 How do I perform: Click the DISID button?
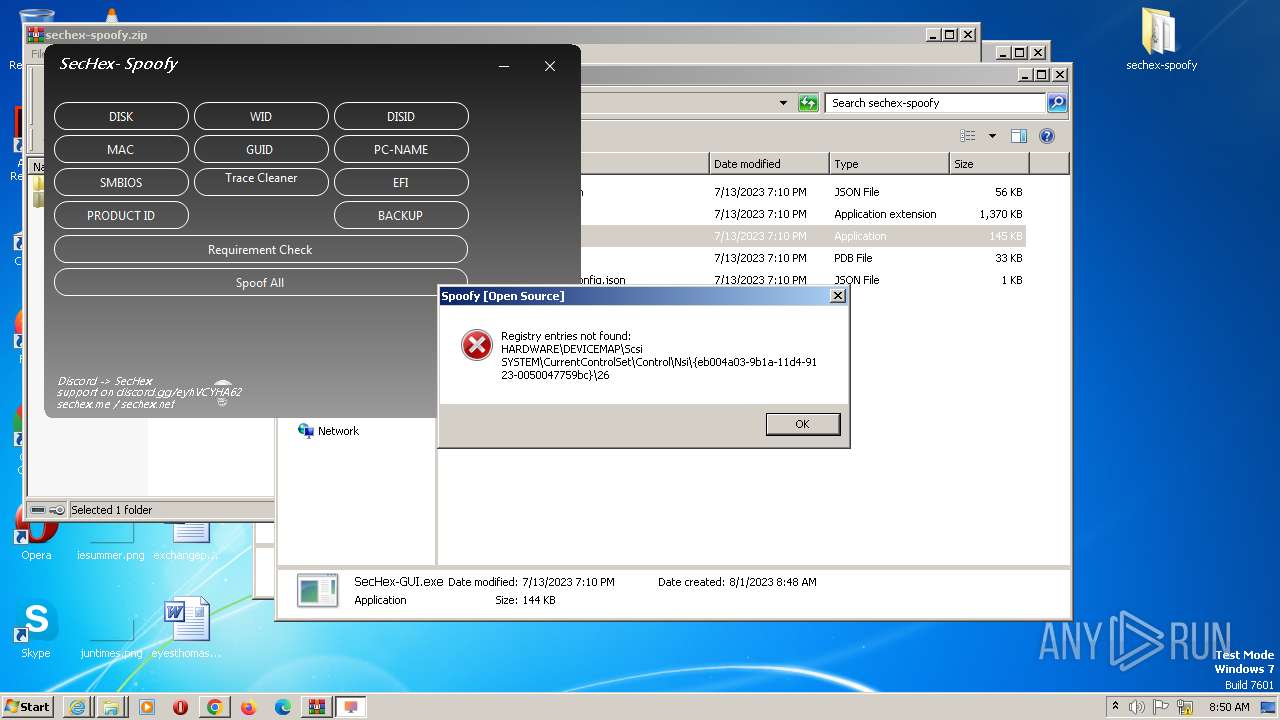(x=401, y=116)
